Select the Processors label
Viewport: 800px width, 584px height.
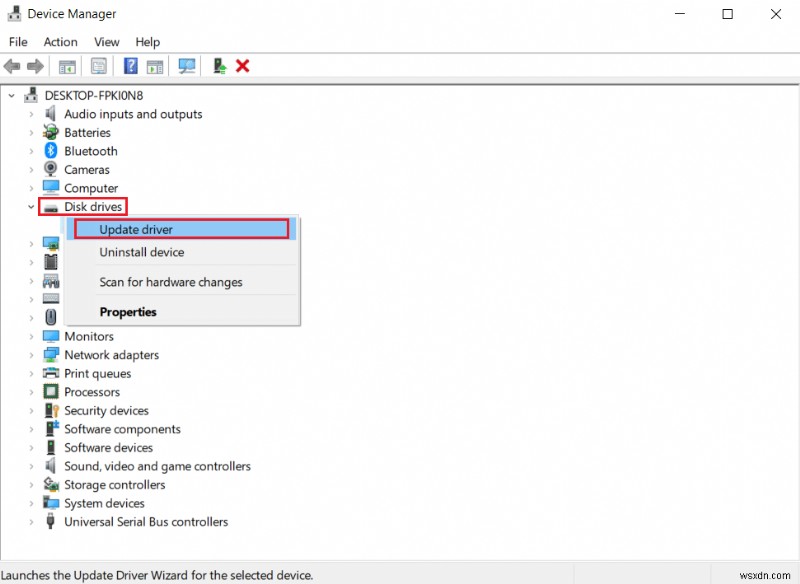pyautogui.click(x=92, y=392)
